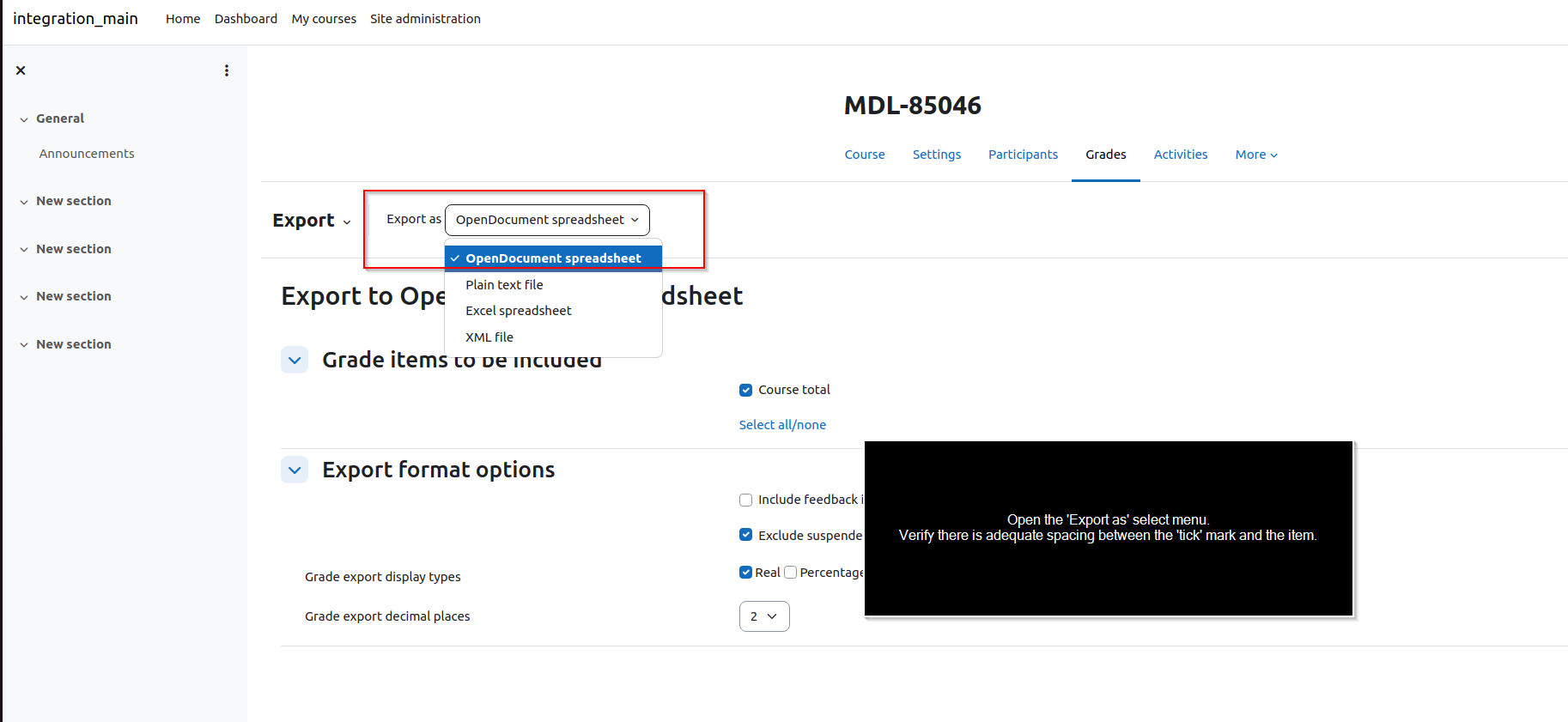Screen dimensions: 1568x722
Task: Enable Include feedback checkbox
Action: [745, 500]
